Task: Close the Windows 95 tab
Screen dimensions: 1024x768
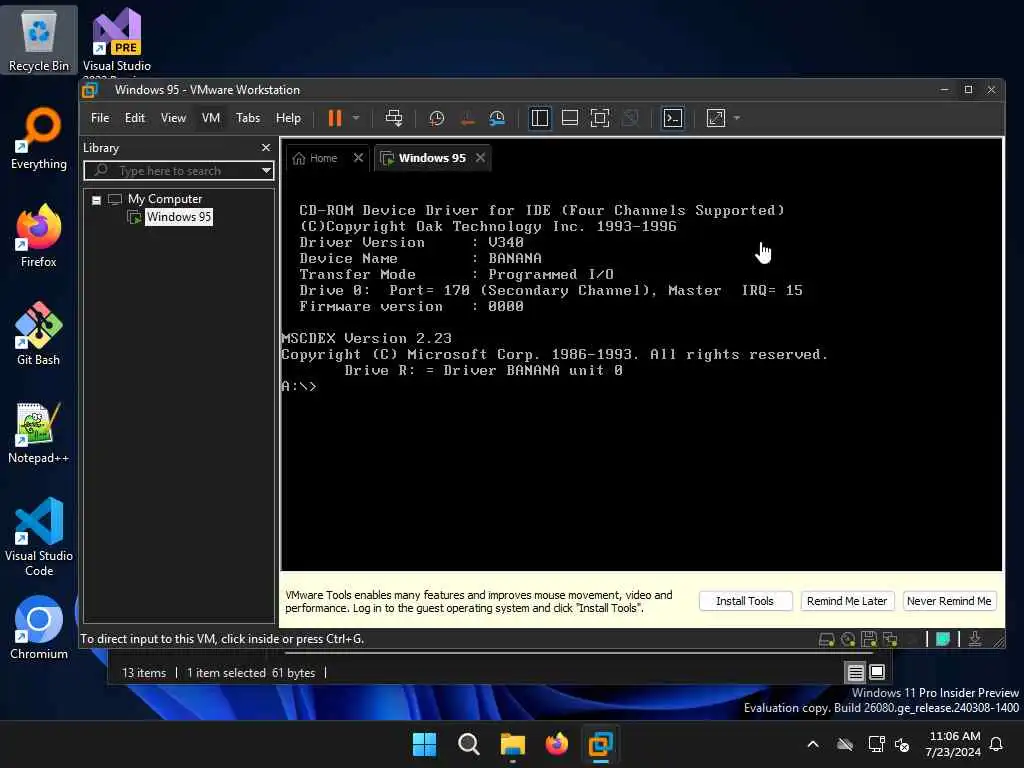Action: 480,157
